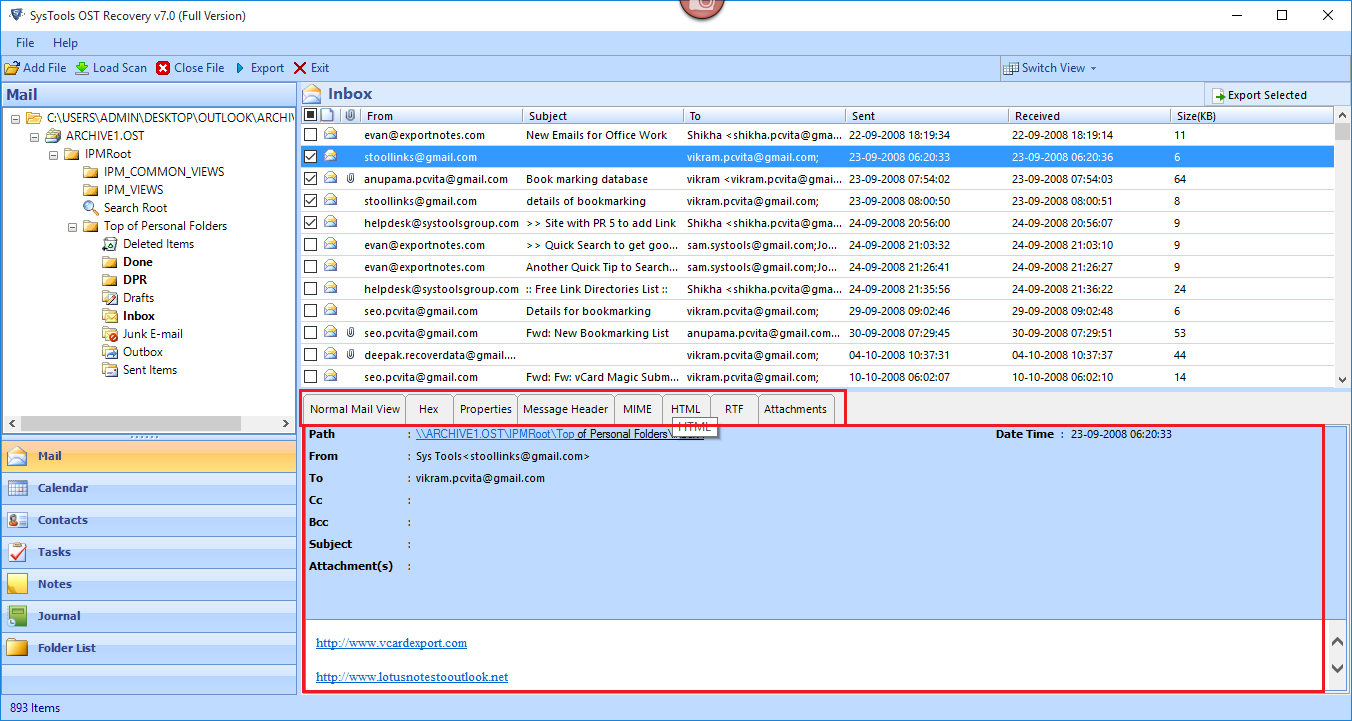Collapse the ARCHIVE1.OST tree node
This screenshot has width=1352, height=721.
click(35, 136)
